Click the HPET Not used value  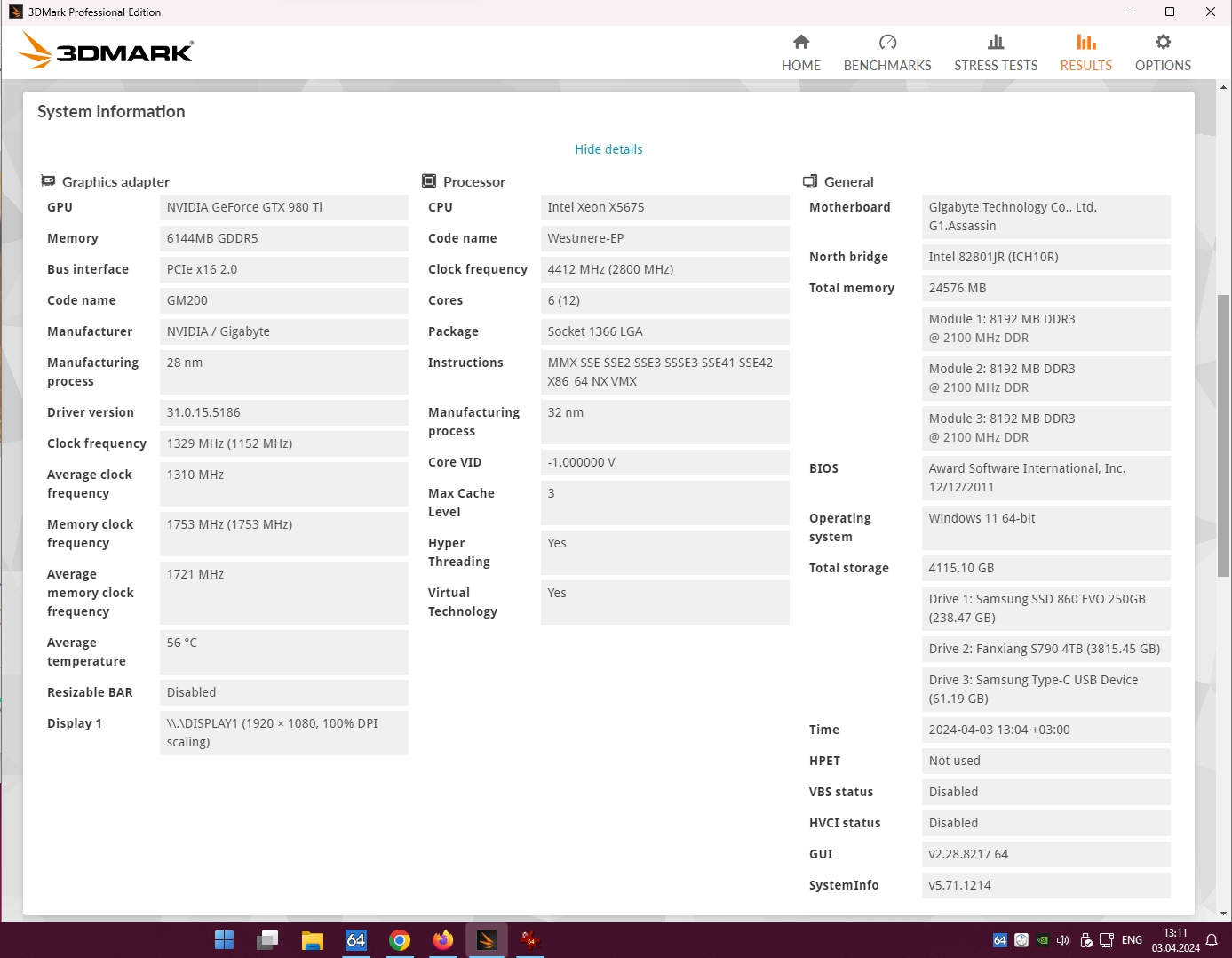point(1046,761)
